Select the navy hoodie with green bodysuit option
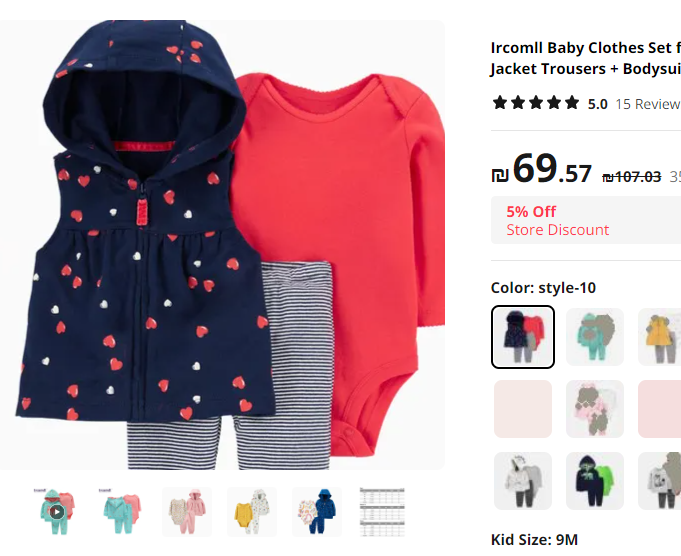The height and width of the screenshot is (556, 681). (x=595, y=481)
